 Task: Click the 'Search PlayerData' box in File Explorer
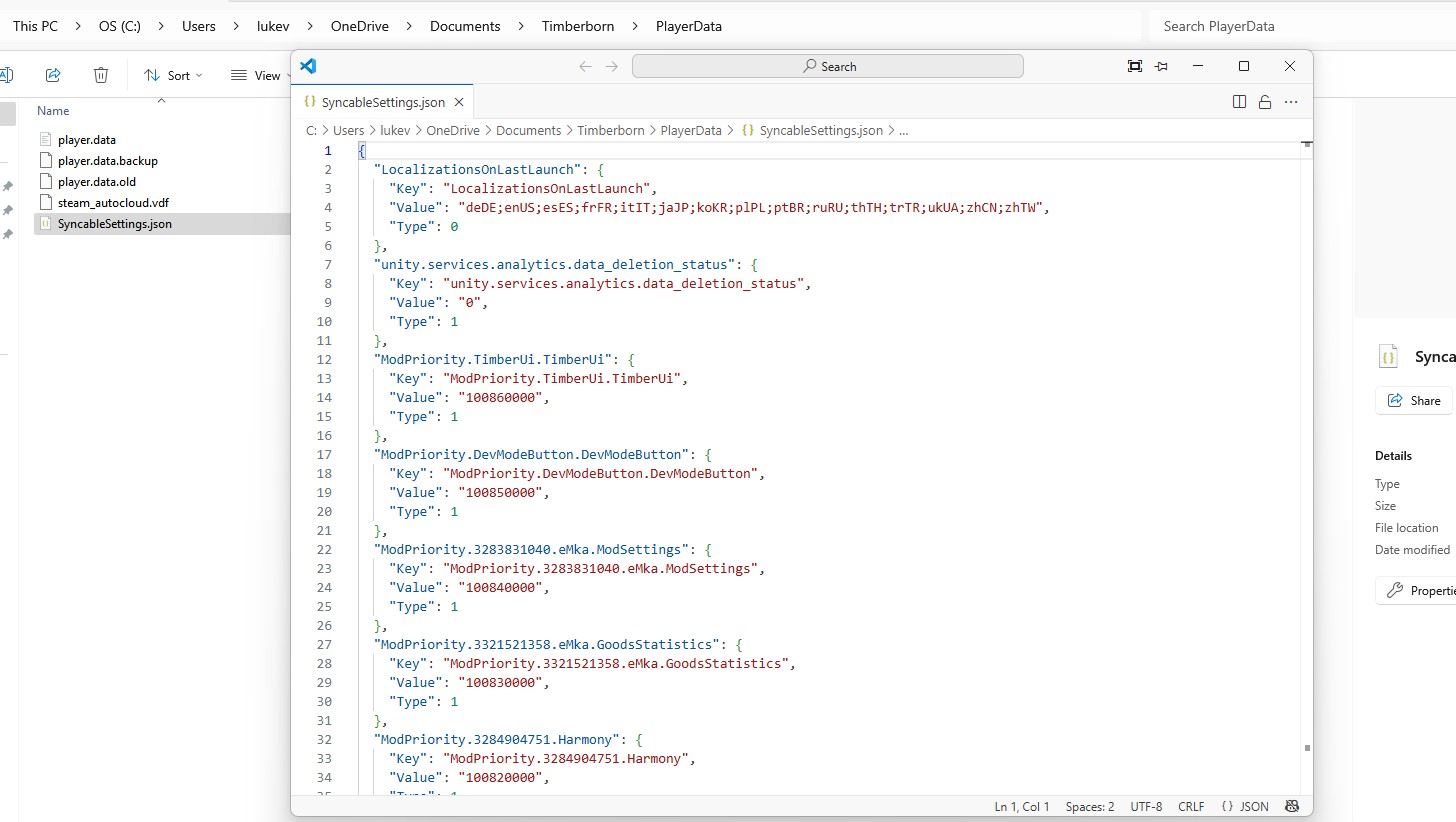pos(1302,26)
